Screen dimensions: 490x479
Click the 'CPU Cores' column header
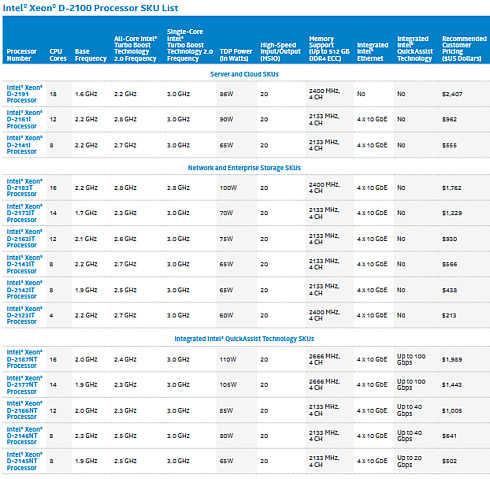tap(58, 55)
